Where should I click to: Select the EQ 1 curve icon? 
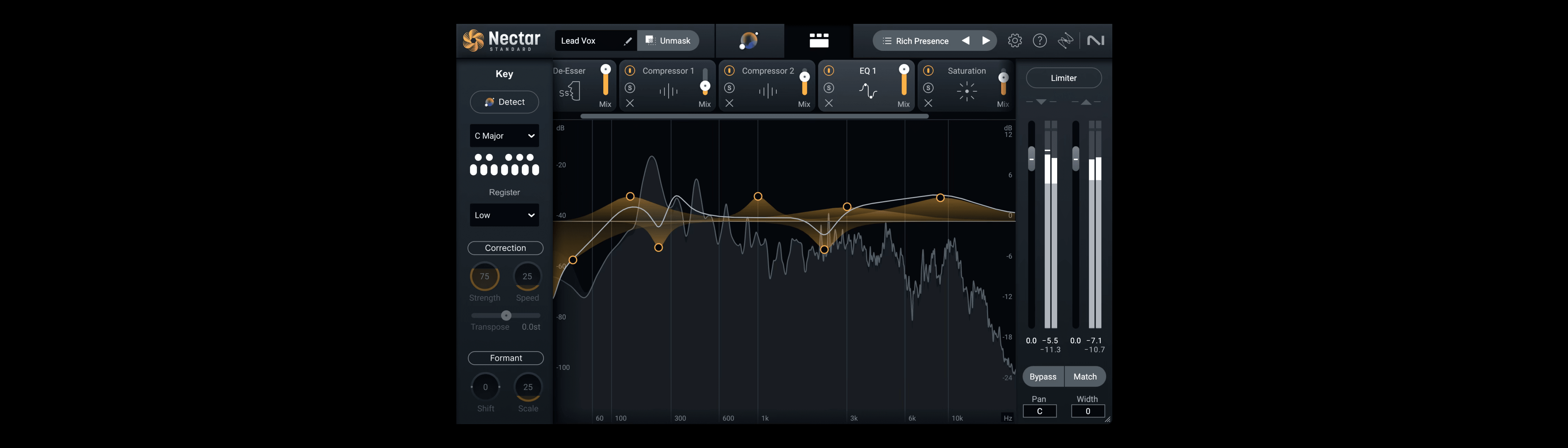point(868,91)
